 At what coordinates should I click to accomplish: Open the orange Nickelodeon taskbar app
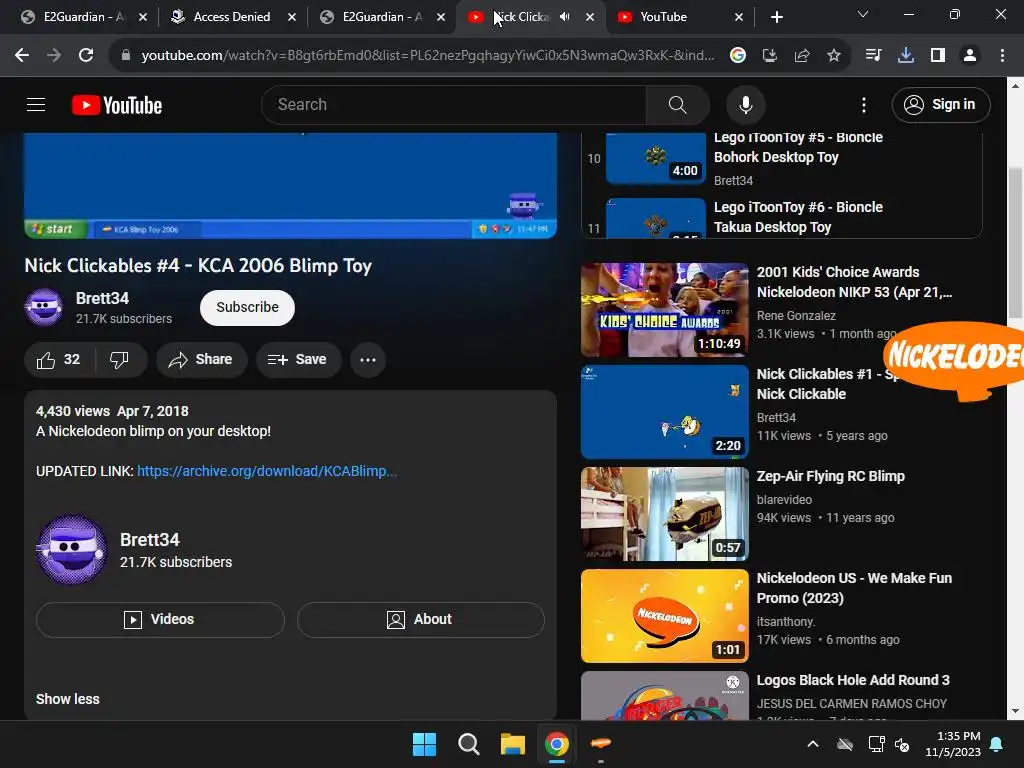600,744
